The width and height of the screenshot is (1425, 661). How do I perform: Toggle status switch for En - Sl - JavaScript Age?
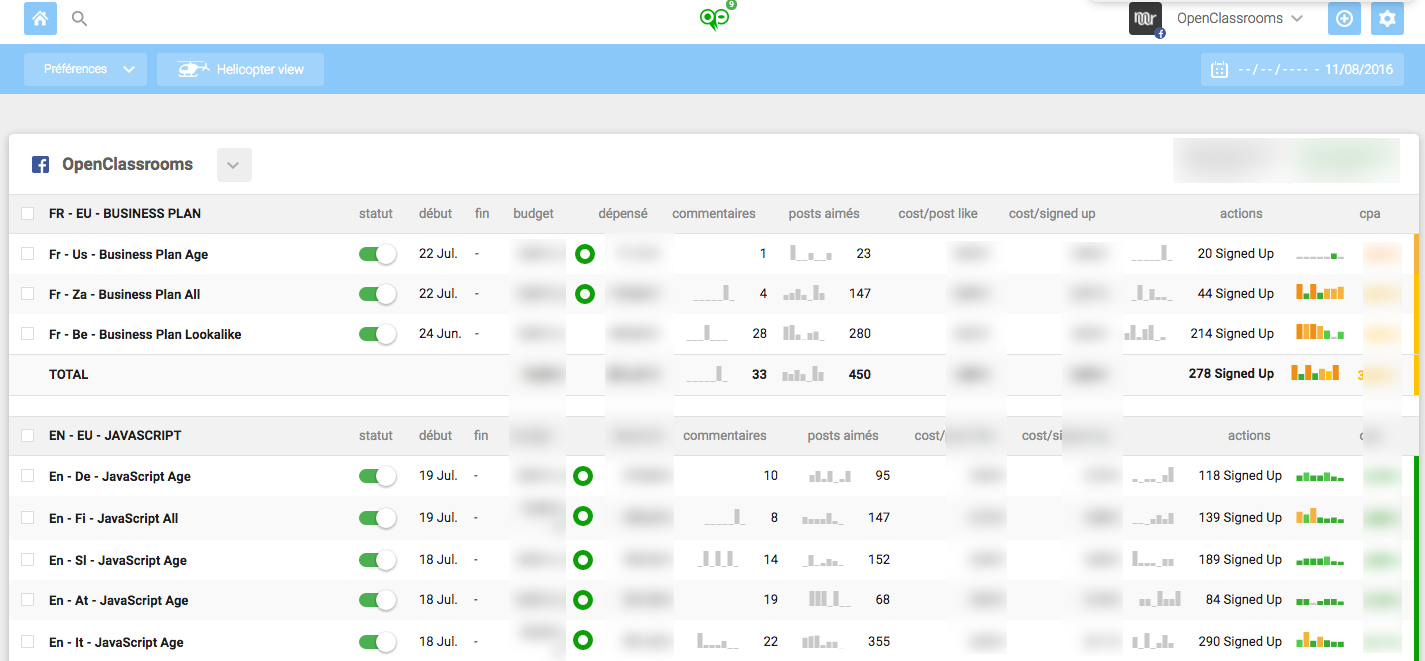point(378,560)
